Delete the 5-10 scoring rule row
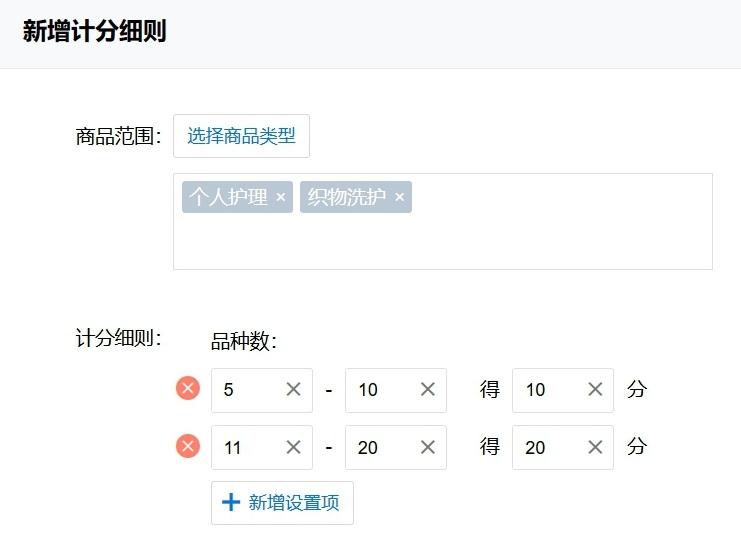Screen dimensions: 741x557 click(x=188, y=389)
